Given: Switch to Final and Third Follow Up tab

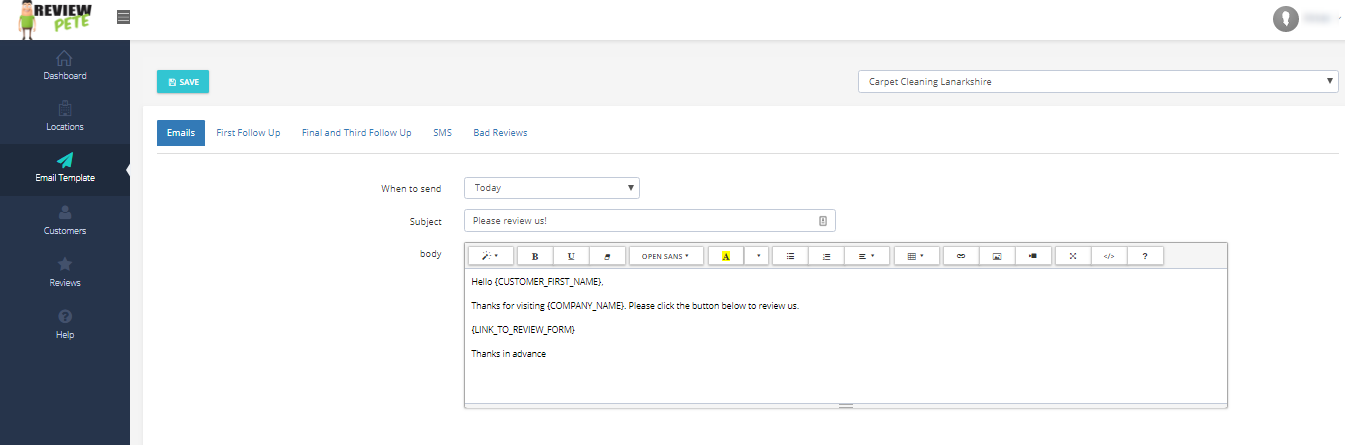Looking at the screenshot, I should click(357, 133).
